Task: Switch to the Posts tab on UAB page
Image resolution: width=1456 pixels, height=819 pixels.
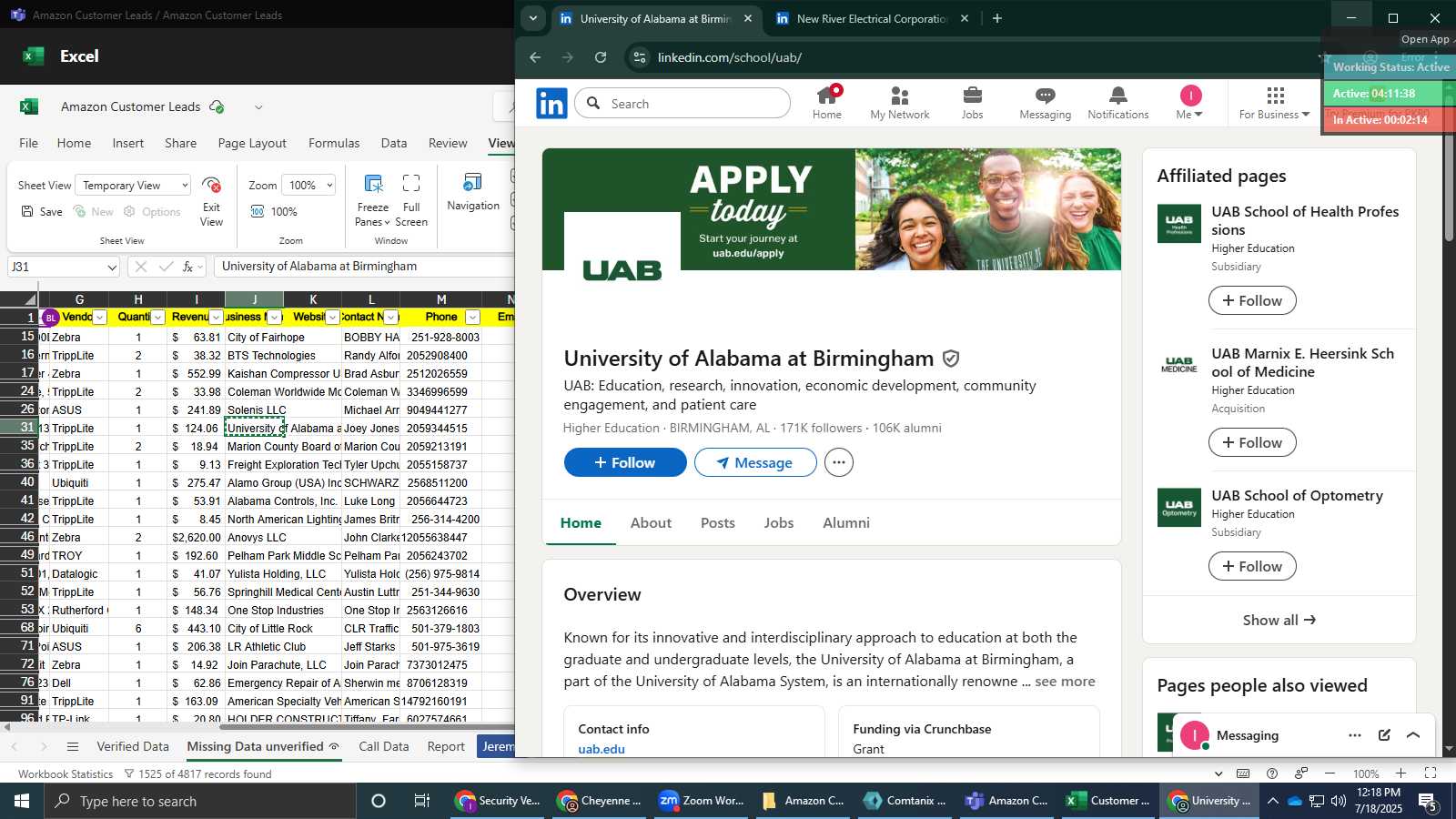Action: coord(717,523)
